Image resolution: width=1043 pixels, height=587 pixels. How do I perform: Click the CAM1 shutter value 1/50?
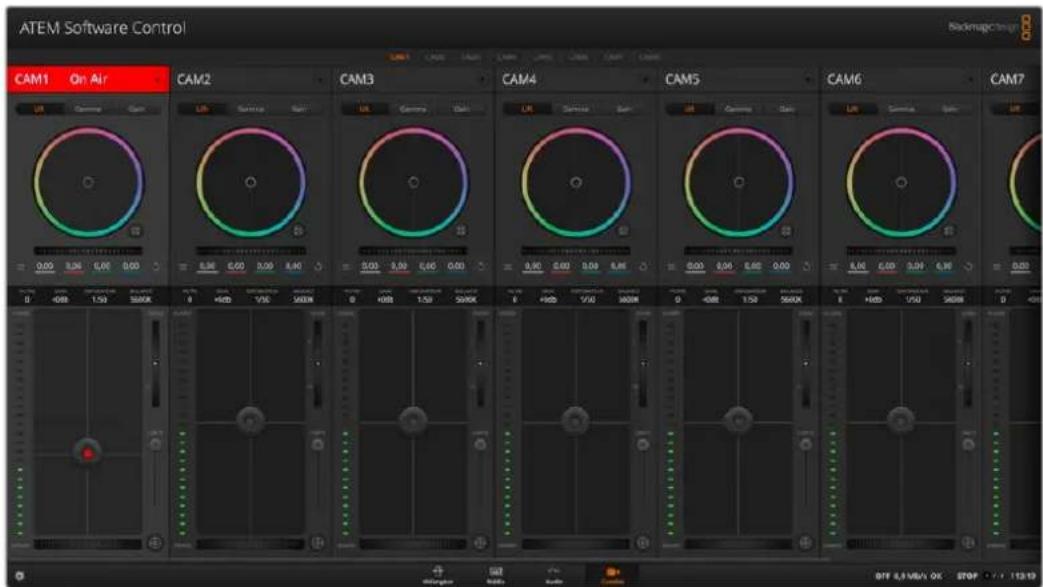[x=99, y=299]
